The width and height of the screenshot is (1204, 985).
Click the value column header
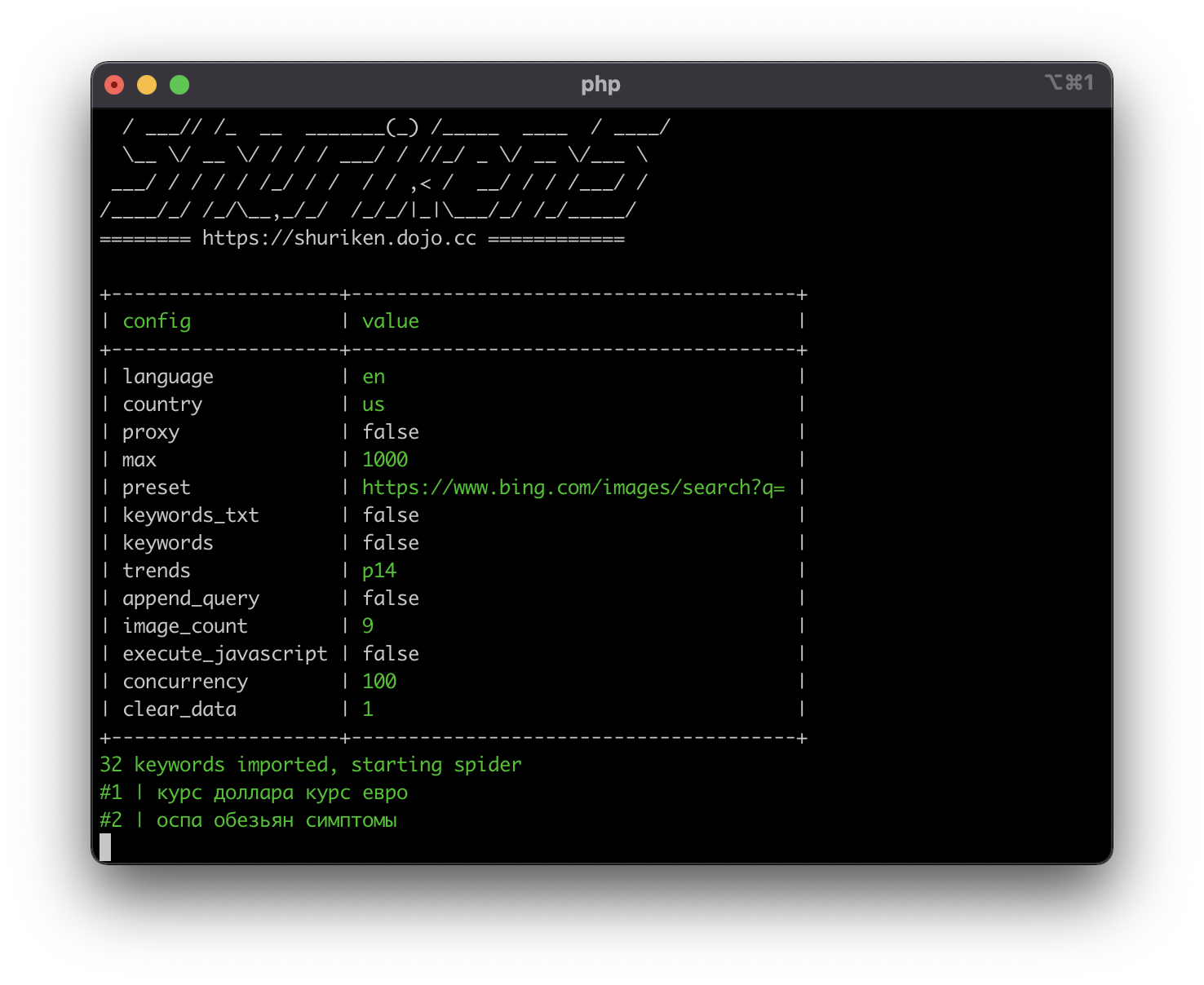(390, 321)
